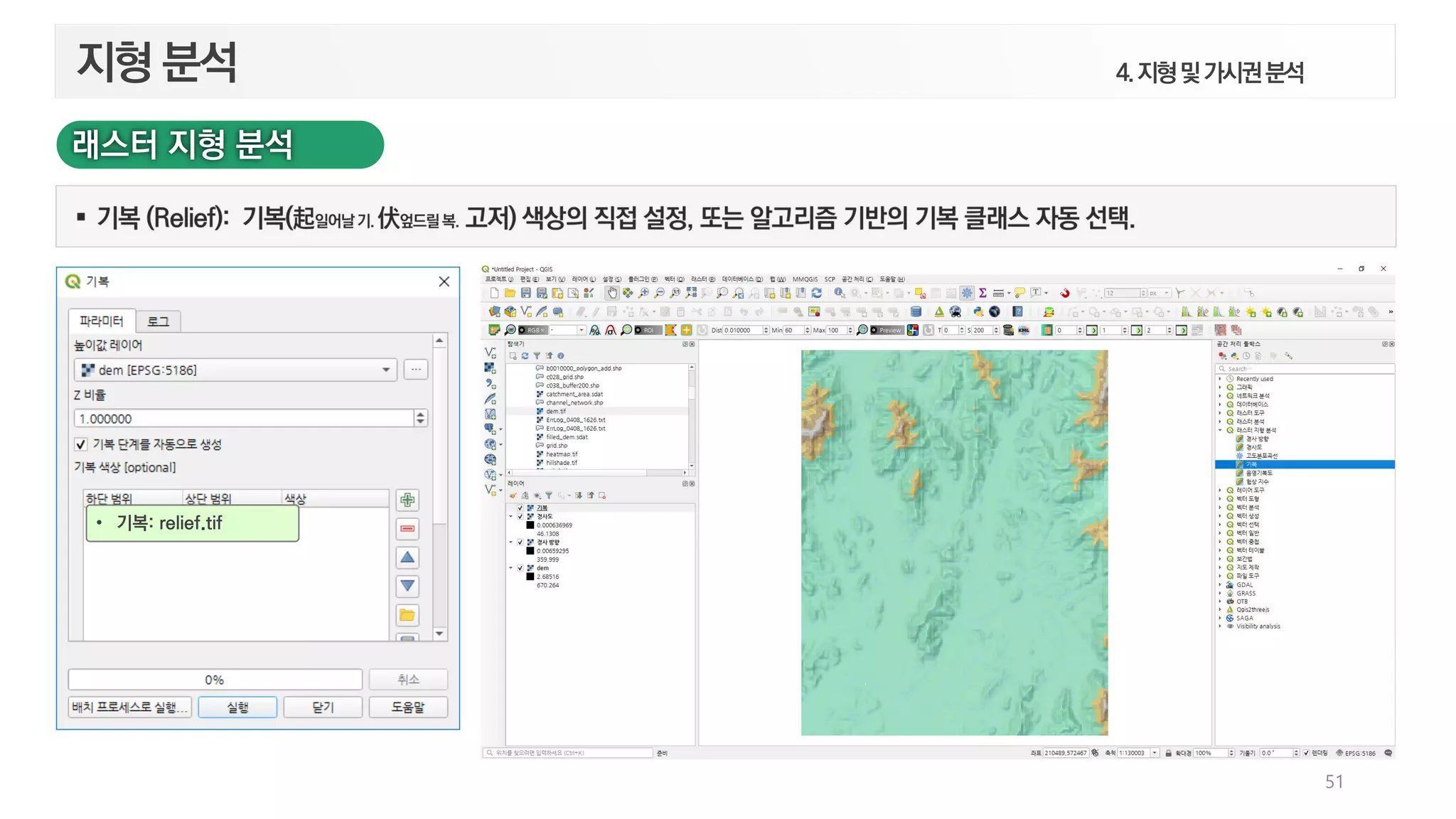Toggle automatic relief class generation checkbox

[x=81, y=444]
